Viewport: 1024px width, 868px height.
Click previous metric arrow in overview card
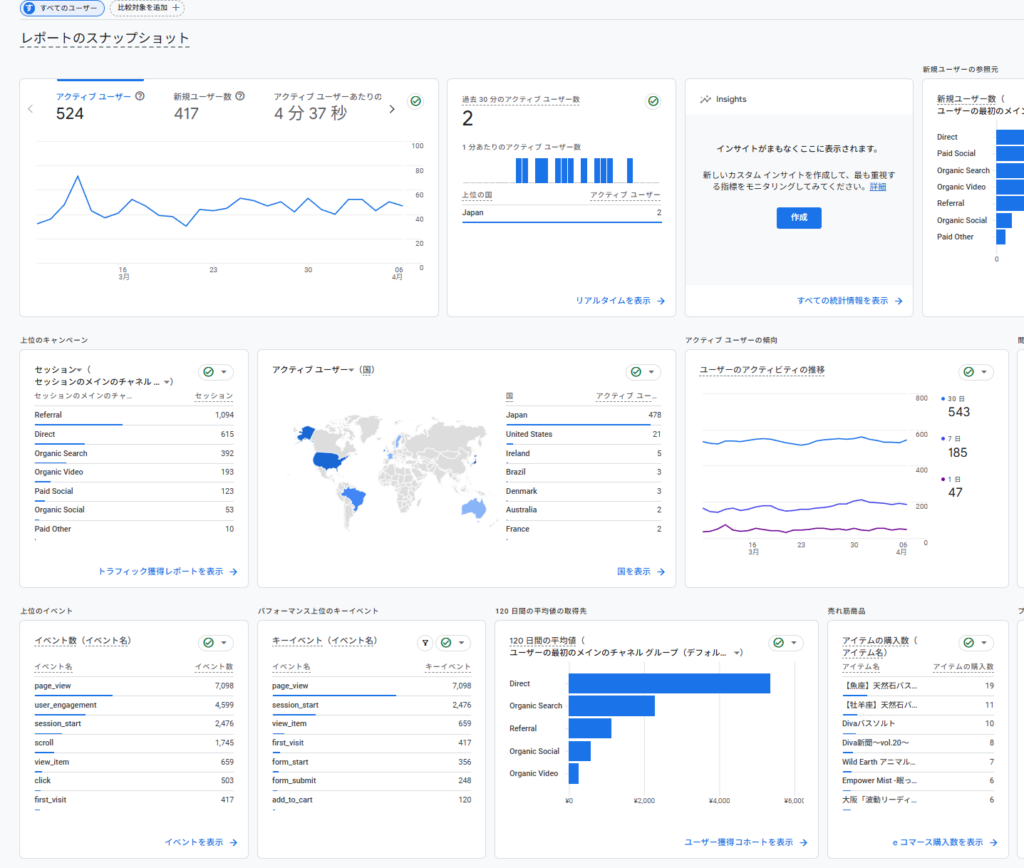[30, 109]
